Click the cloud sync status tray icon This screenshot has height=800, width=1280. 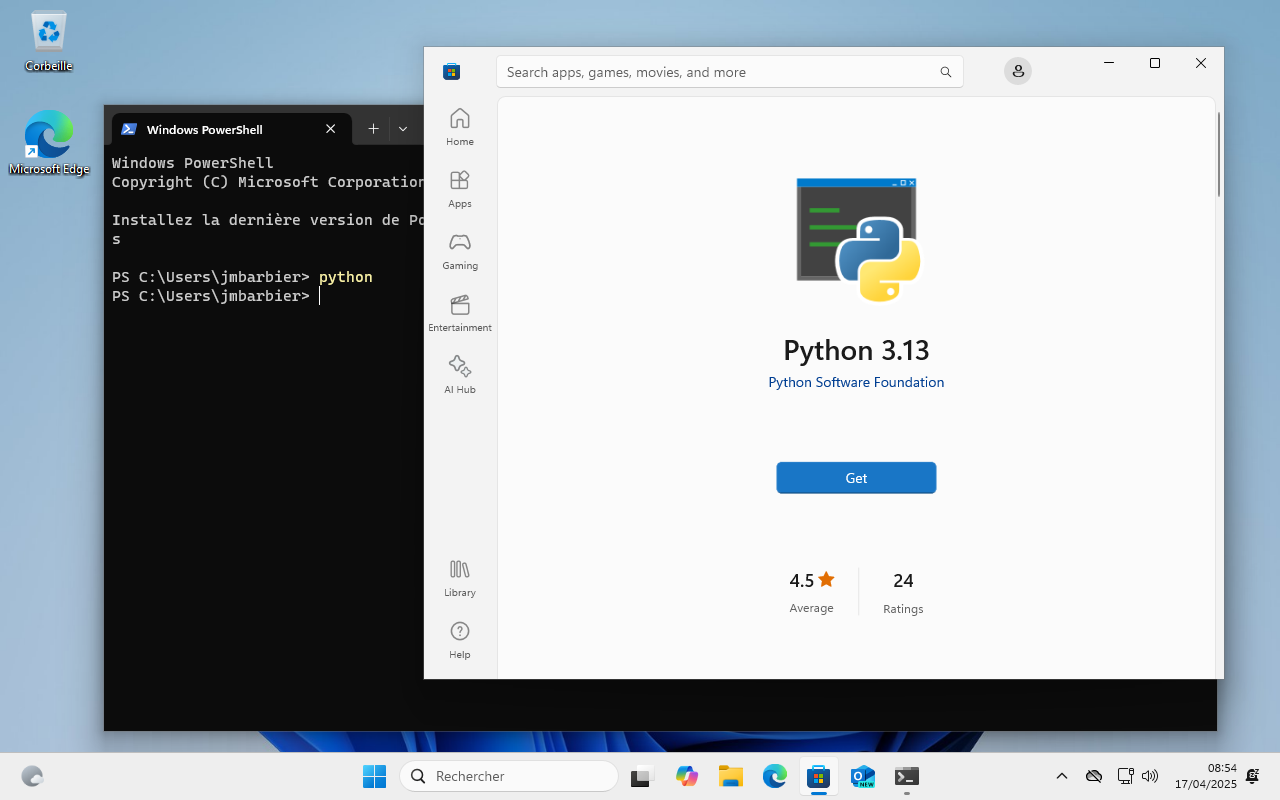tap(1094, 776)
